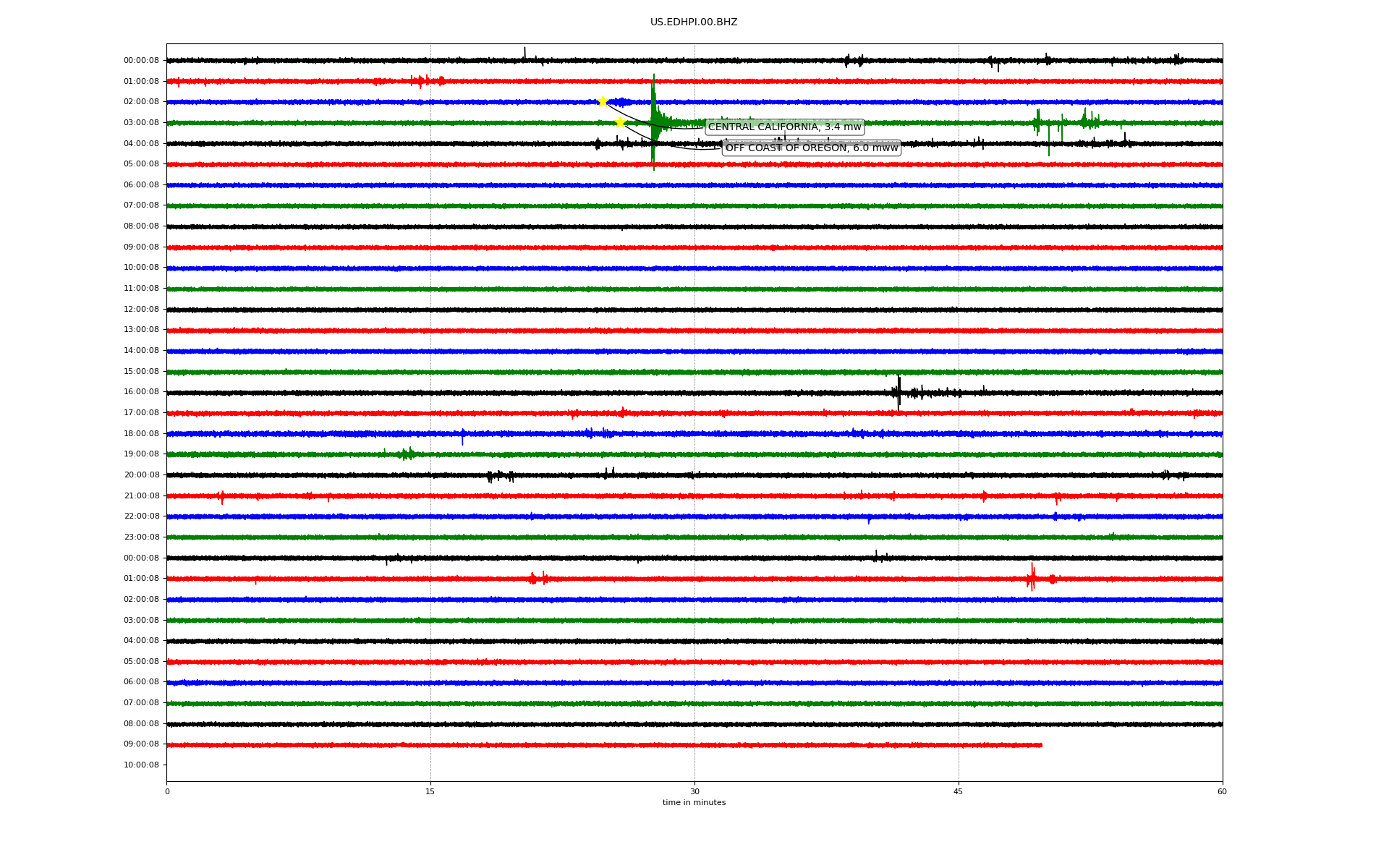The image size is (1389, 868).
Task: Click the 60 minute x-axis tick label
Action: point(1221,791)
